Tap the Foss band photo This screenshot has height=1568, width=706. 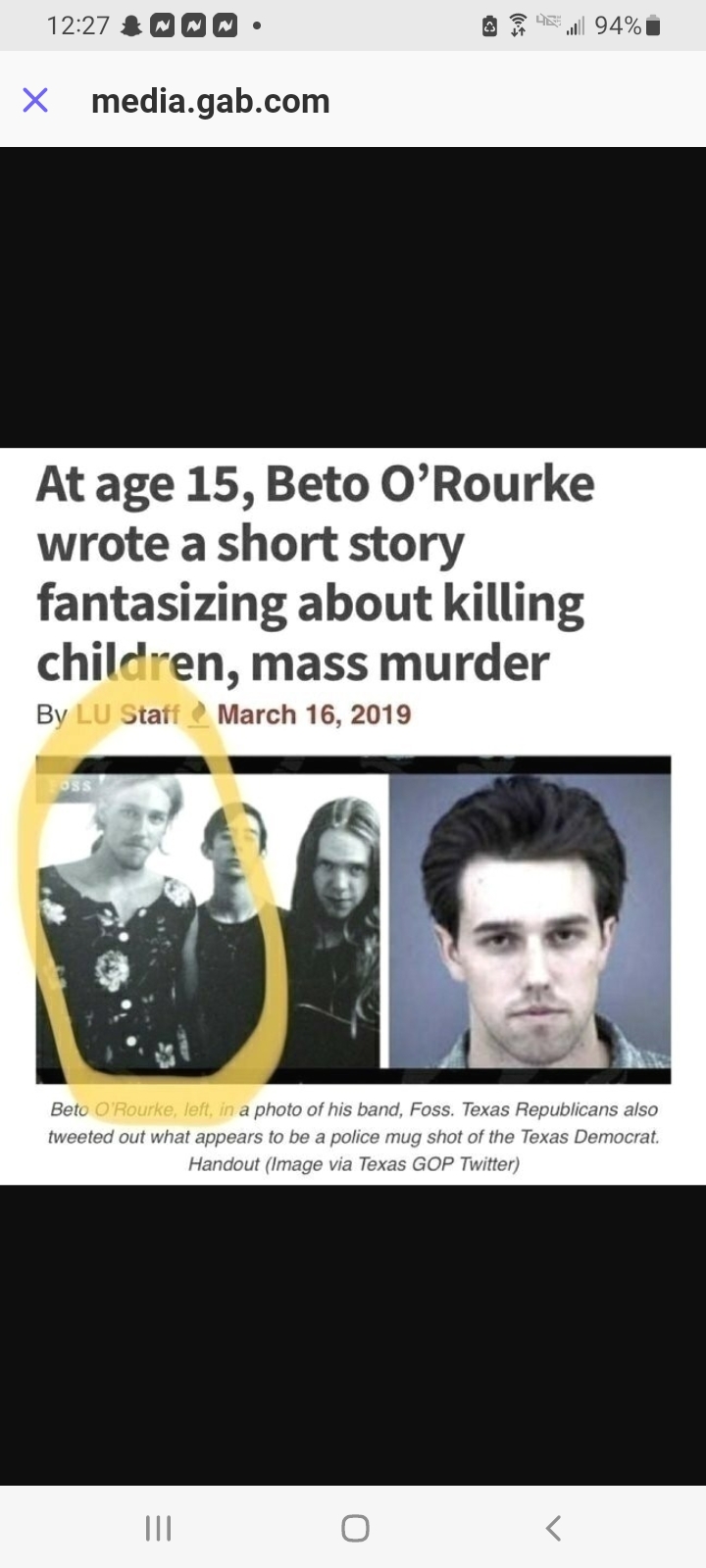click(x=208, y=919)
